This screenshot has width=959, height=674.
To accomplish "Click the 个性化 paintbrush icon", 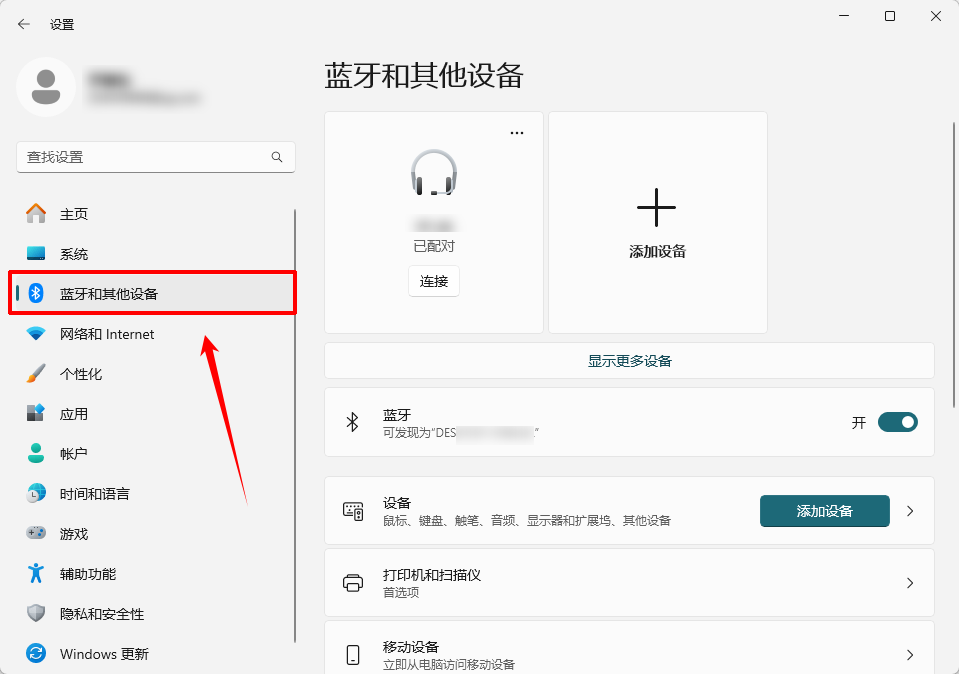I will [36, 374].
